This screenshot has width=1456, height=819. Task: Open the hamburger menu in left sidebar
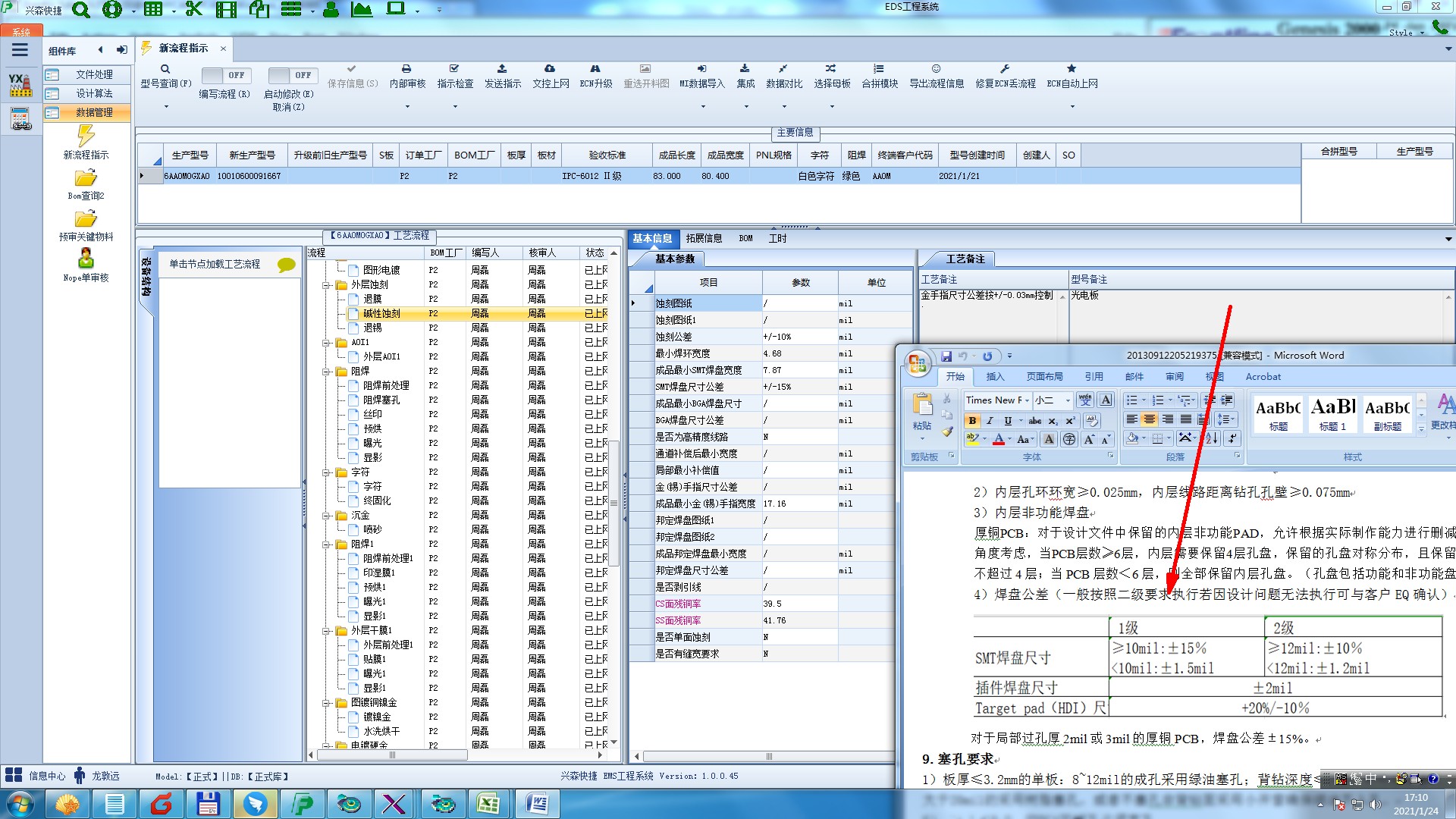click(20, 50)
